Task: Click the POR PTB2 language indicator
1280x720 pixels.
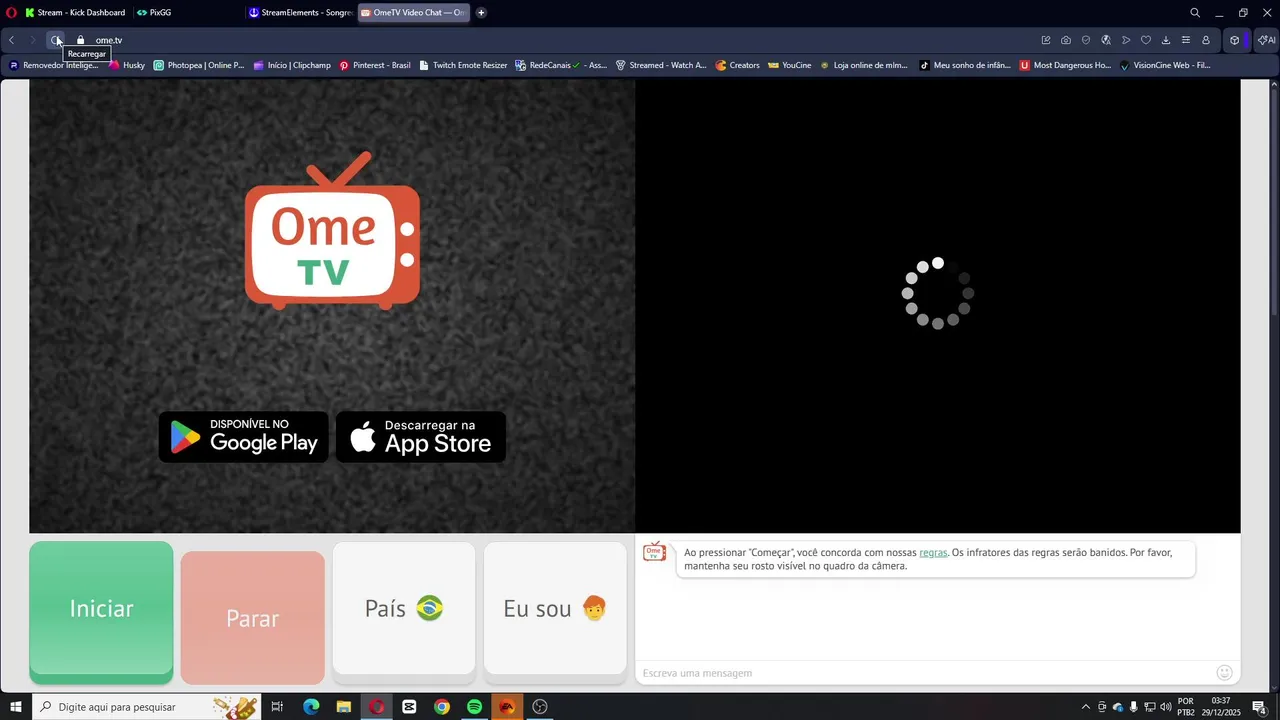Action: click(1186, 707)
